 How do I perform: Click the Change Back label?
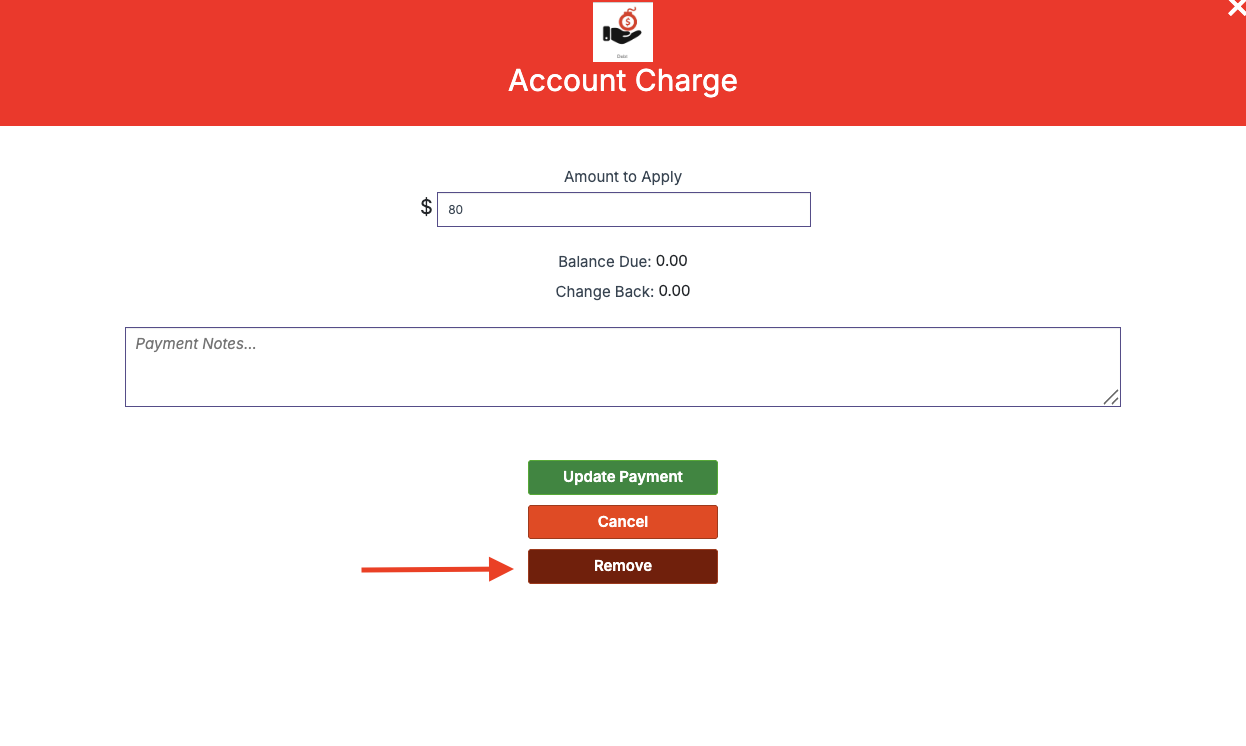604,292
